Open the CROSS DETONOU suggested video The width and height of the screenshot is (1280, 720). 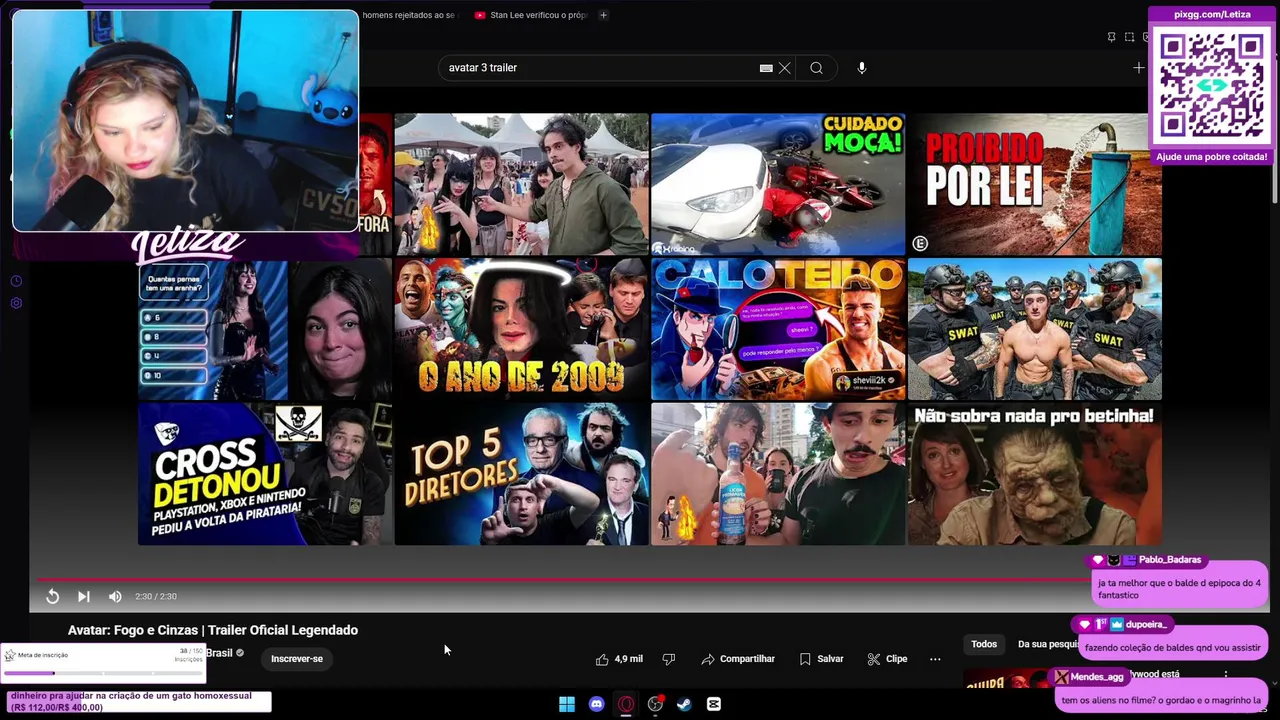tap(265, 474)
